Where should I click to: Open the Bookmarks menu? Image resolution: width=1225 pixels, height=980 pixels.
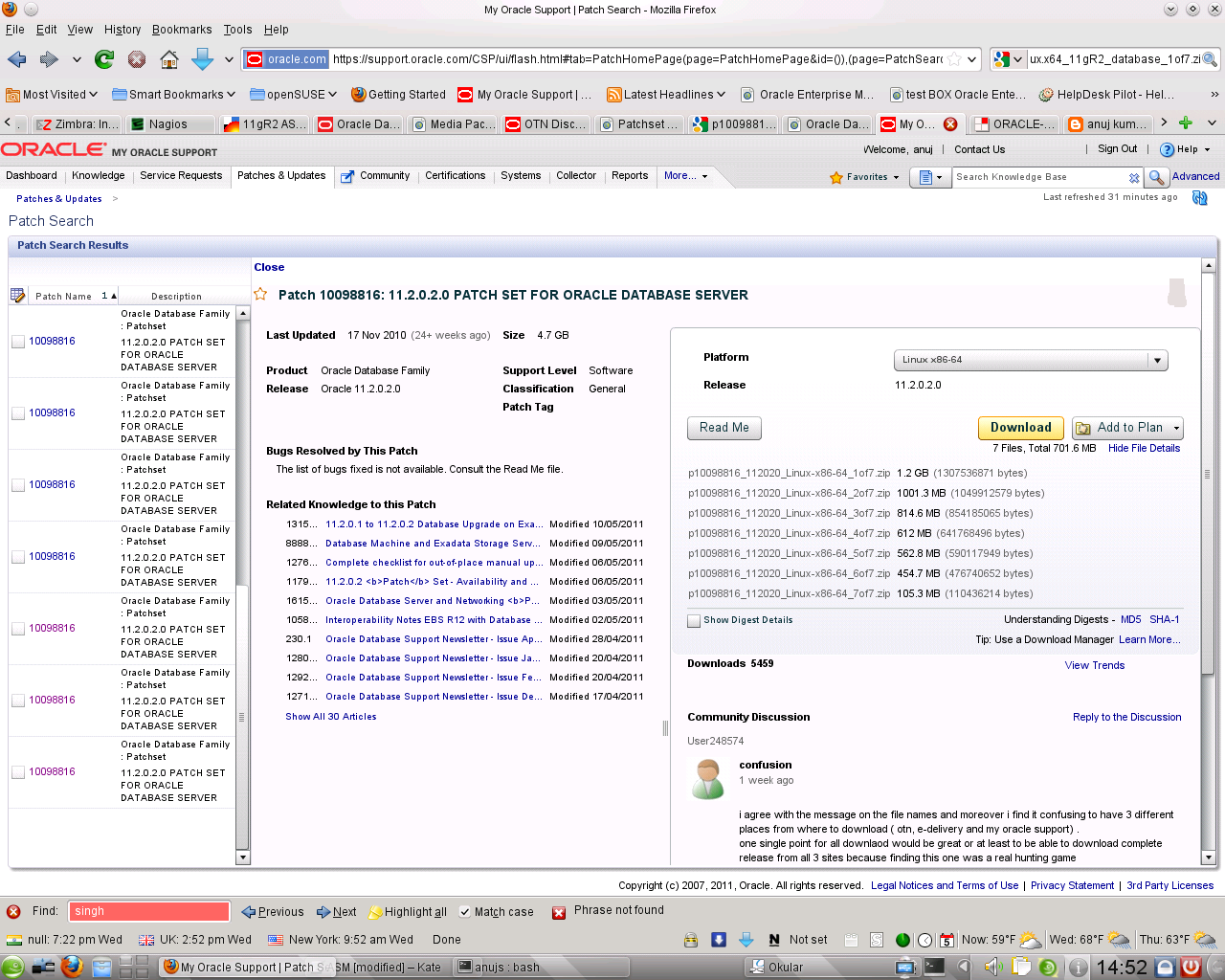[x=182, y=30]
